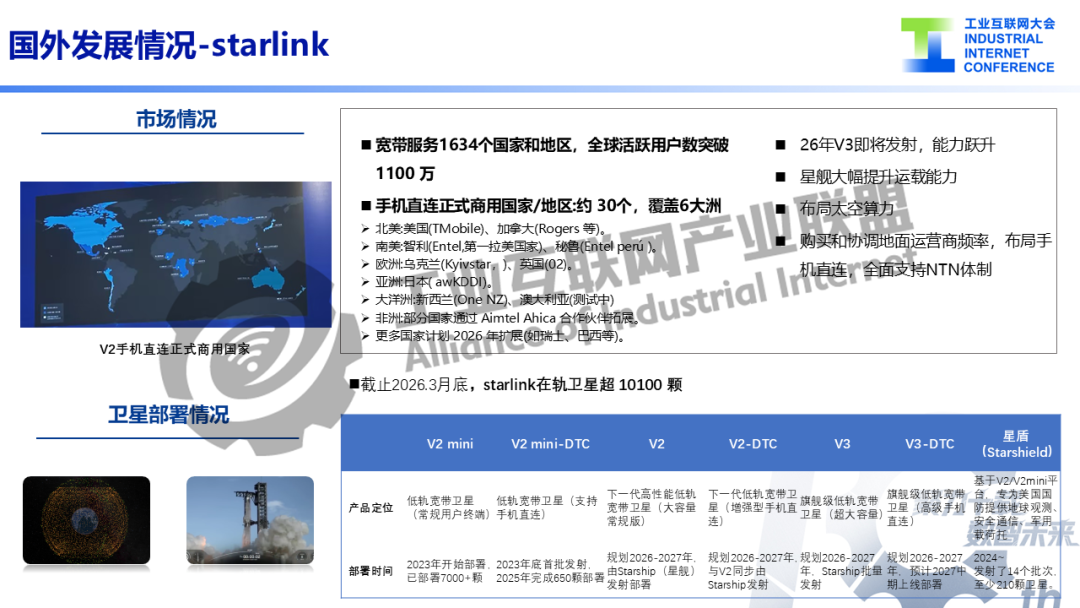Screen dimensions: 1080x608
Task: Click the '星盾 (Starshield)' column header
Action: tap(1017, 444)
